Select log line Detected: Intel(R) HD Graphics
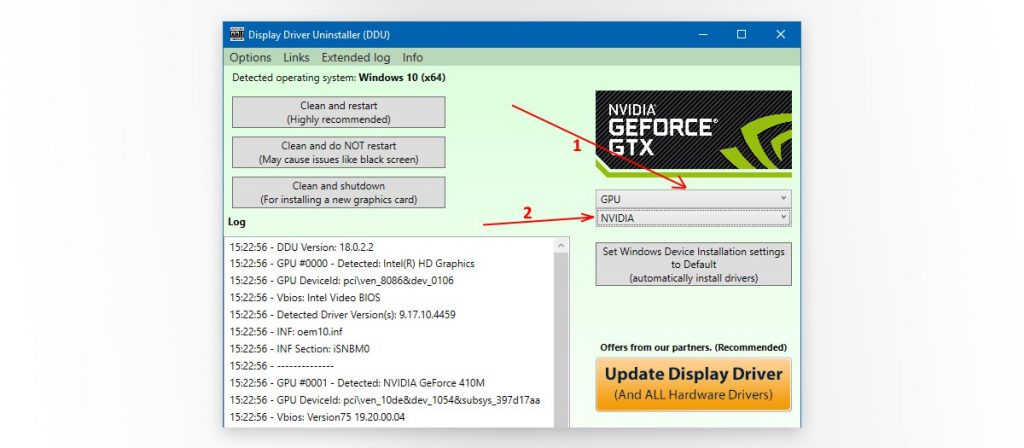This screenshot has height=448, width=1024. (352, 264)
